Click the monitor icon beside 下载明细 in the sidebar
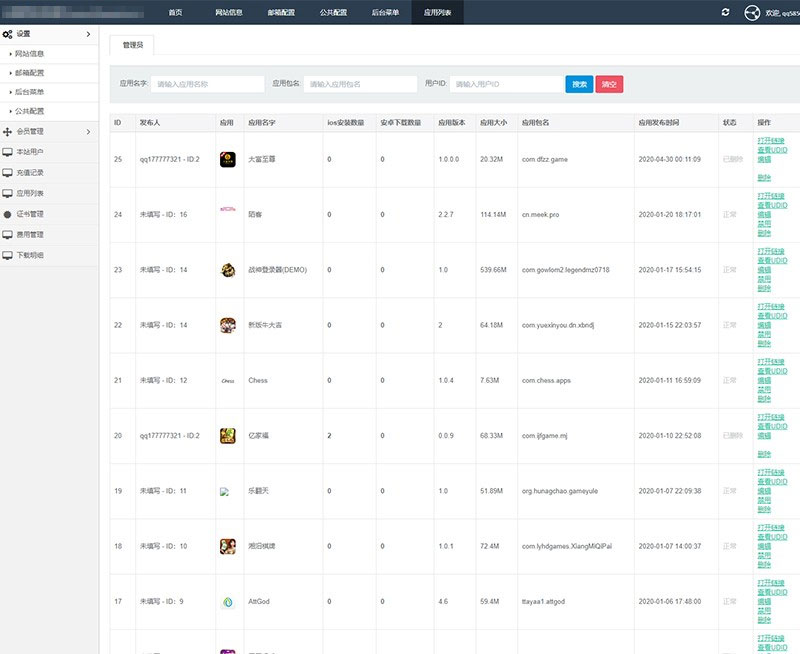This screenshot has width=800, height=654. [x=8, y=255]
